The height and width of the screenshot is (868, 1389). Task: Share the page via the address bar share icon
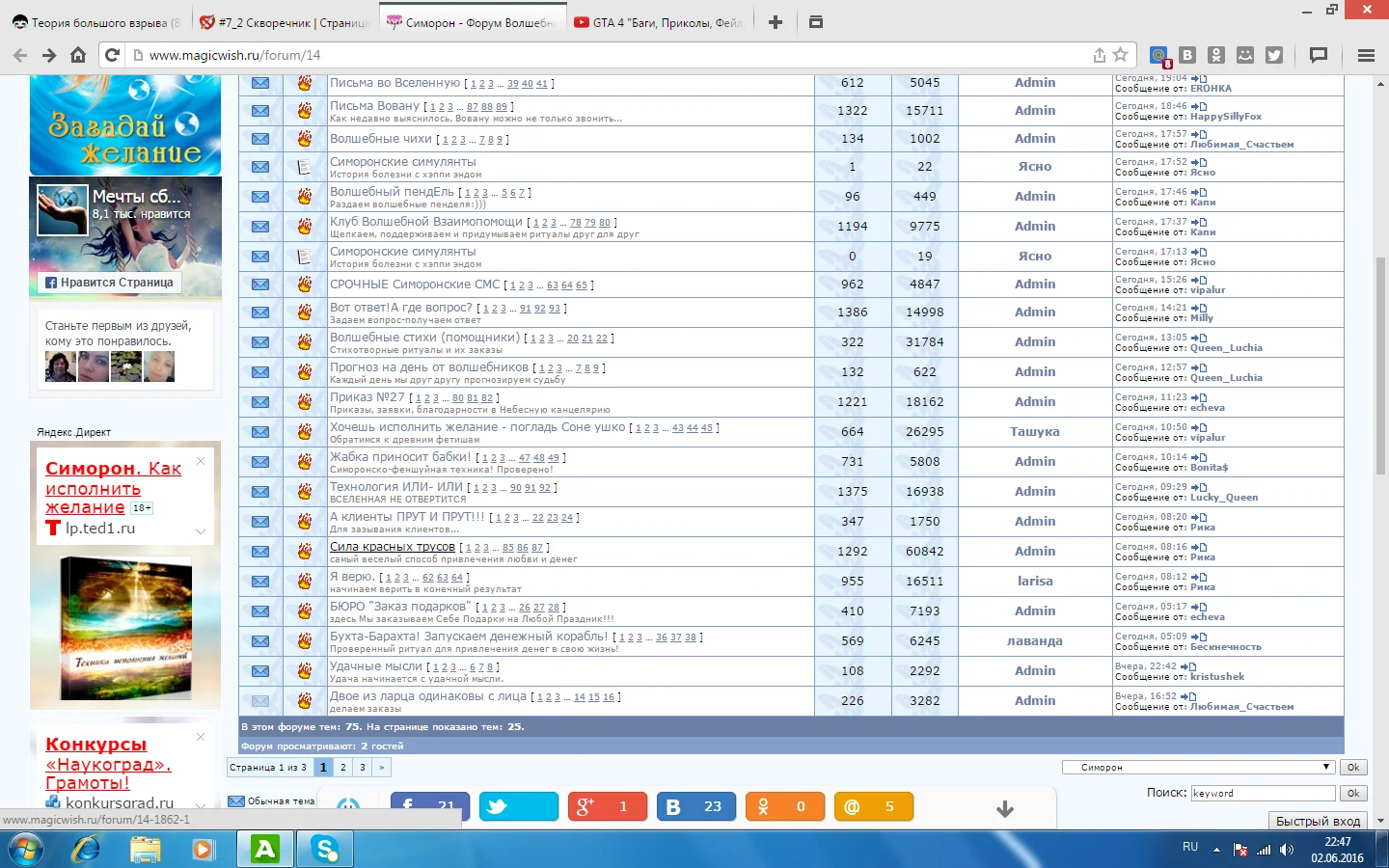(1099, 55)
